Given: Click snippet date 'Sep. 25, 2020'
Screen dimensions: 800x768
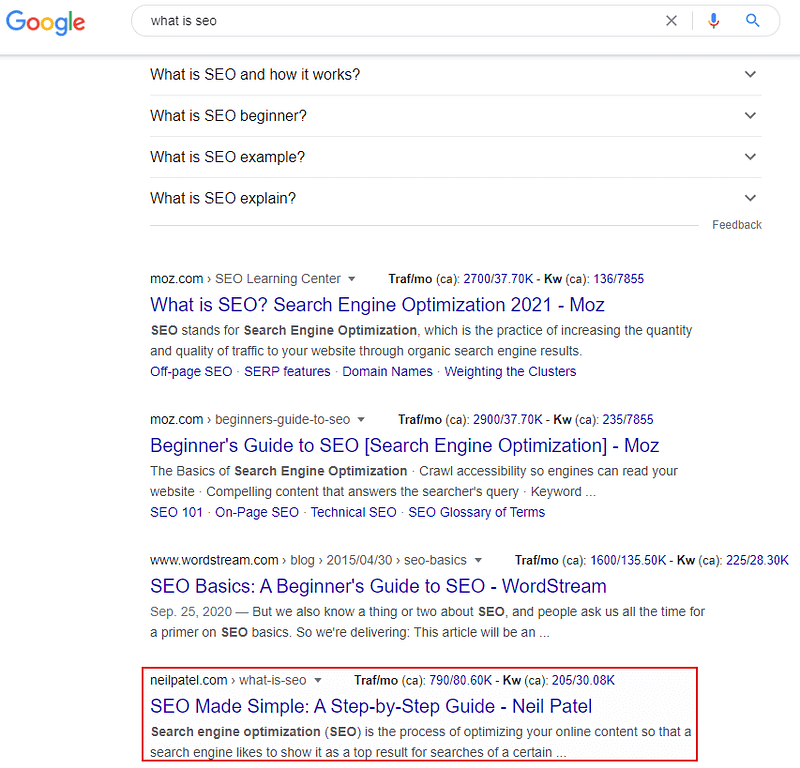Looking at the screenshot, I should click(191, 612).
